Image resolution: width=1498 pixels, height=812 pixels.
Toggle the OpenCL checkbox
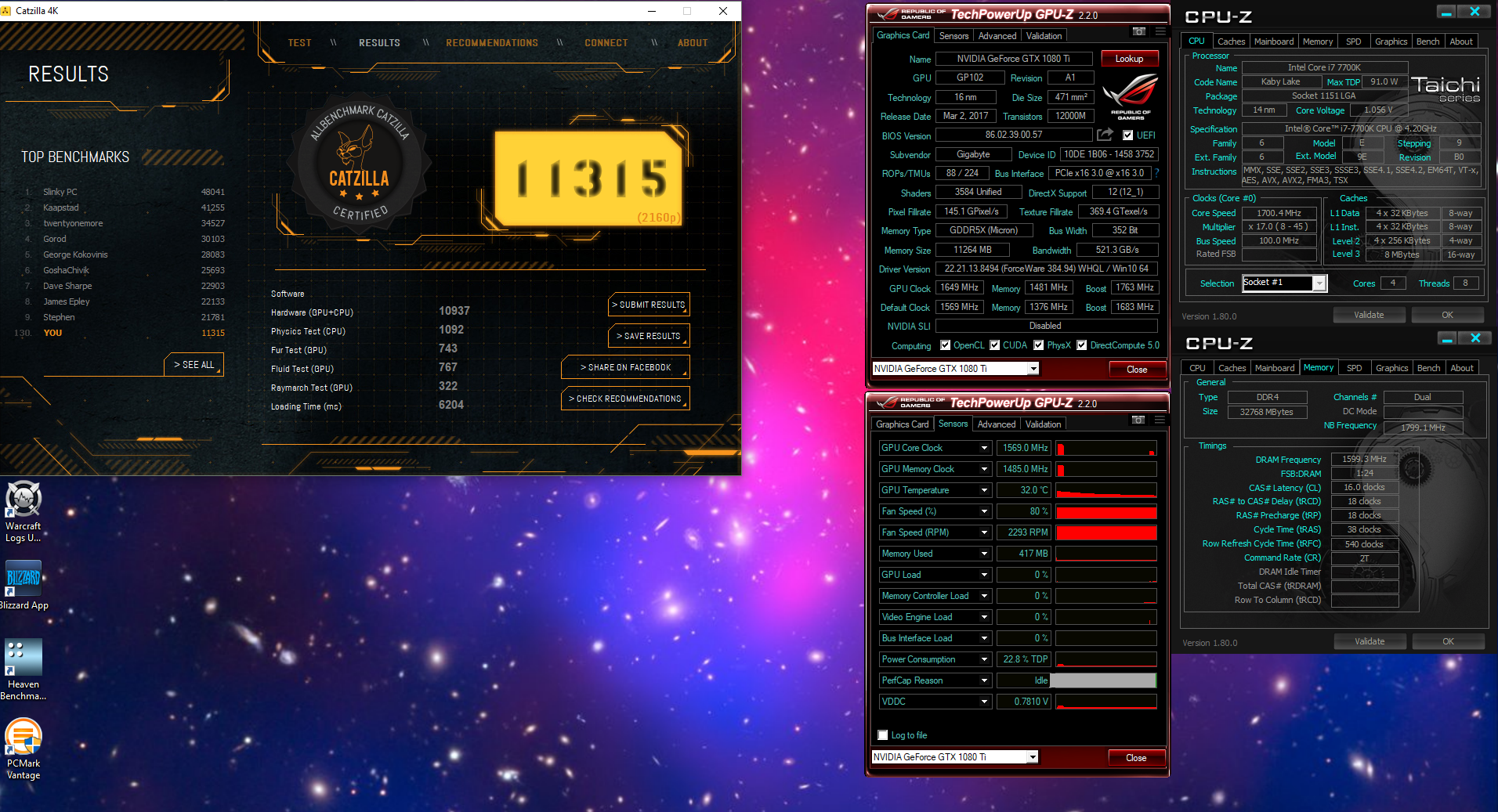click(945, 345)
